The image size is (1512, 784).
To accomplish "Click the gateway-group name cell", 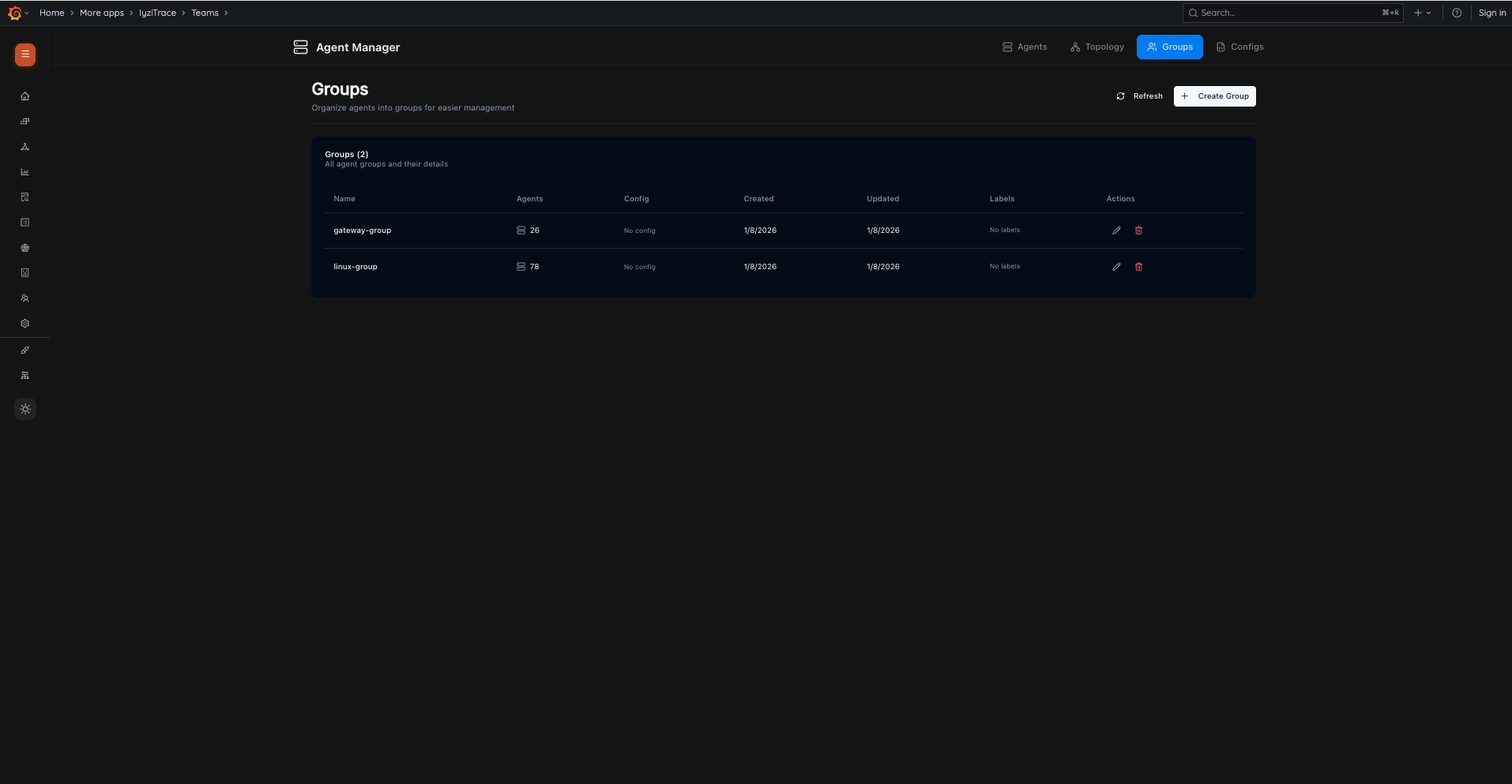I will click(x=363, y=231).
